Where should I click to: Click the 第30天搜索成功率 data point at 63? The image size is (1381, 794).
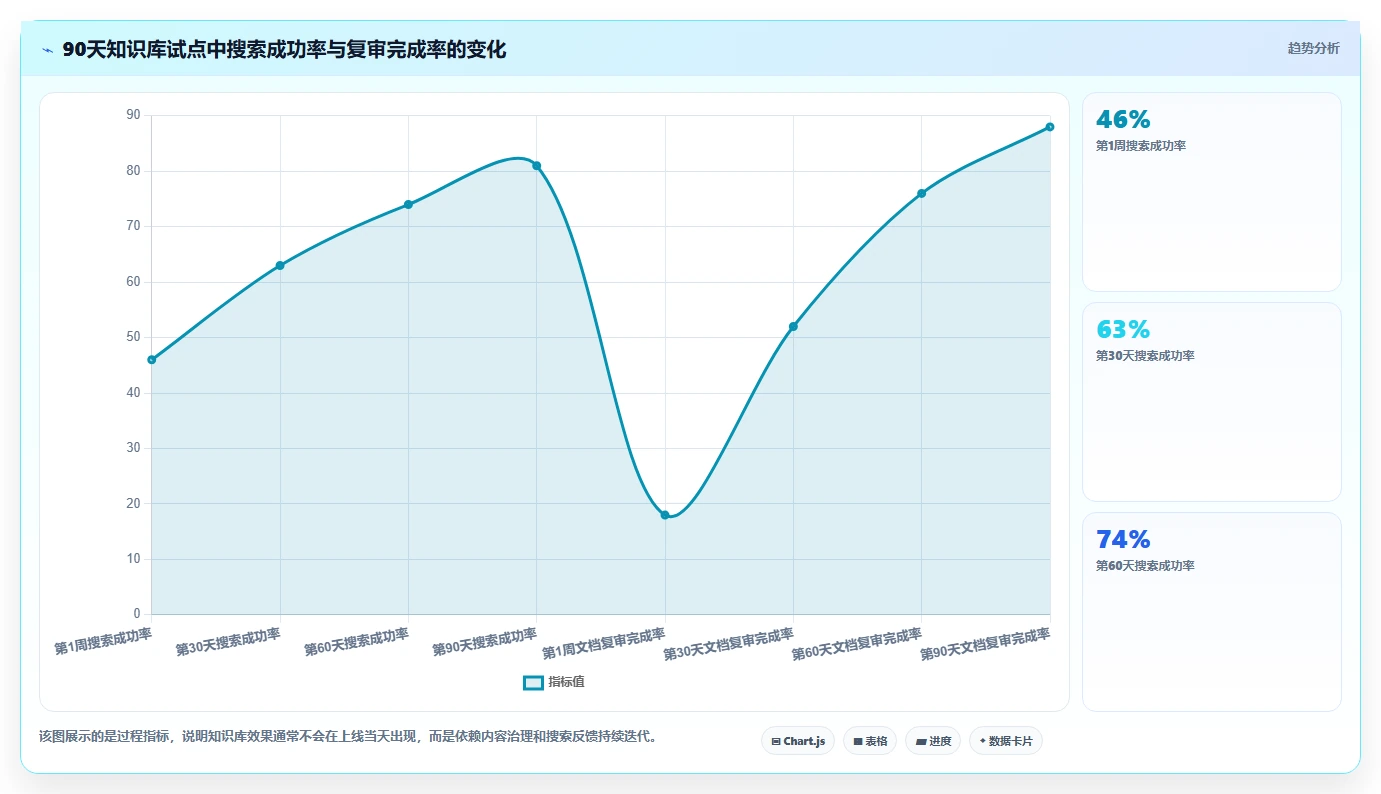click(x=280, y=265)
